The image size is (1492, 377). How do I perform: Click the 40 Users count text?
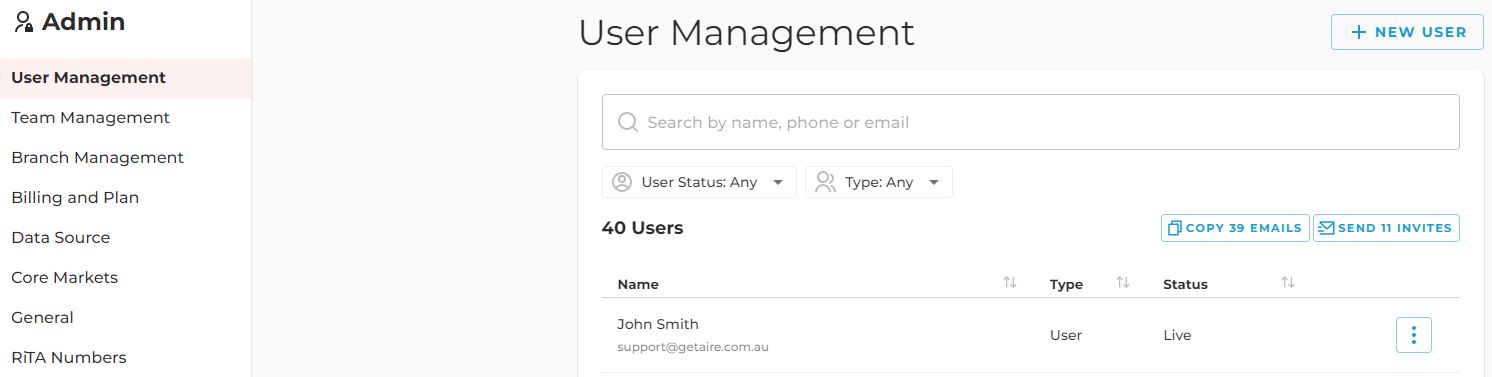(642, 228)
